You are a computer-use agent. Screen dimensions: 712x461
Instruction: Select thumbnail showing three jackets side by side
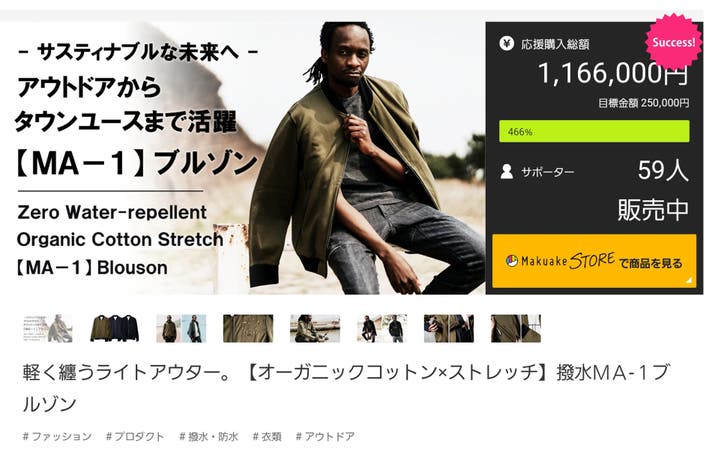coord(114,328)
